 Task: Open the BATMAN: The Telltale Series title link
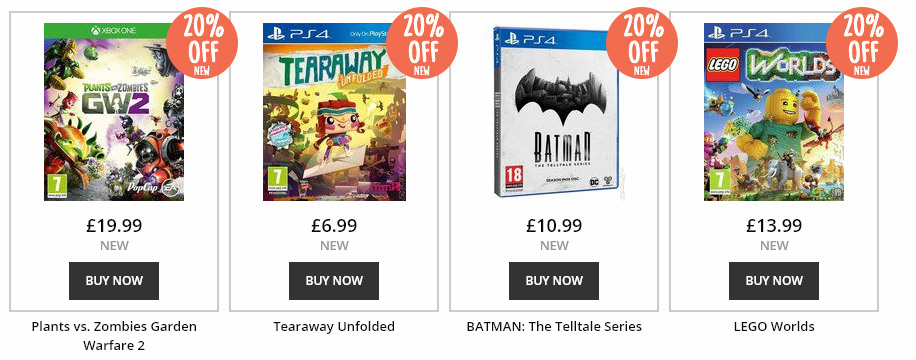point(554,326)
